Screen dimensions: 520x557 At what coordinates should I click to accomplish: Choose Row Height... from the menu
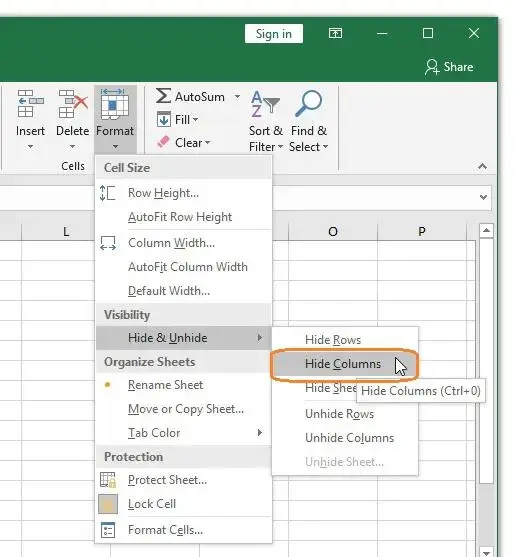[x=184, y=193]
